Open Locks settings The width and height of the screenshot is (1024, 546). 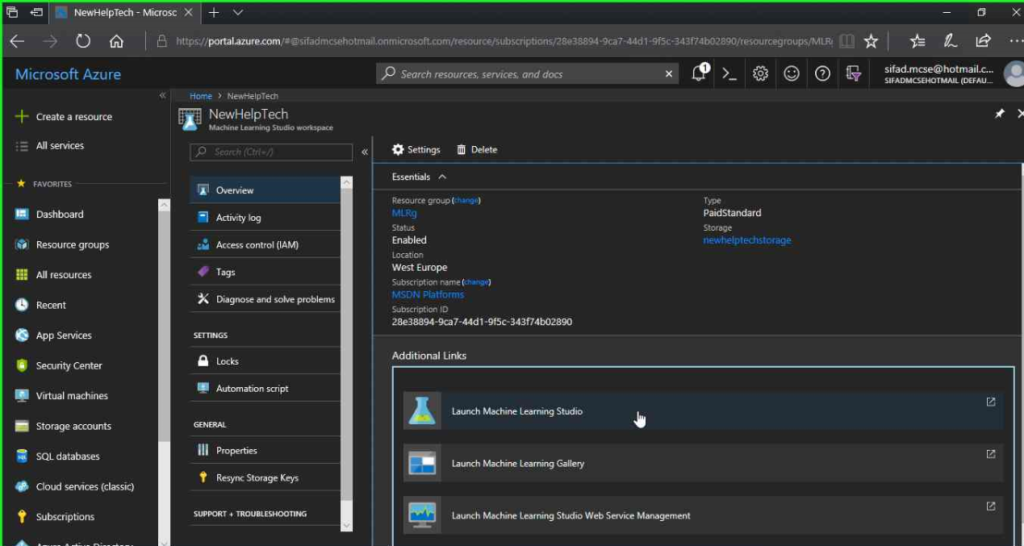[x=264, y=361]
